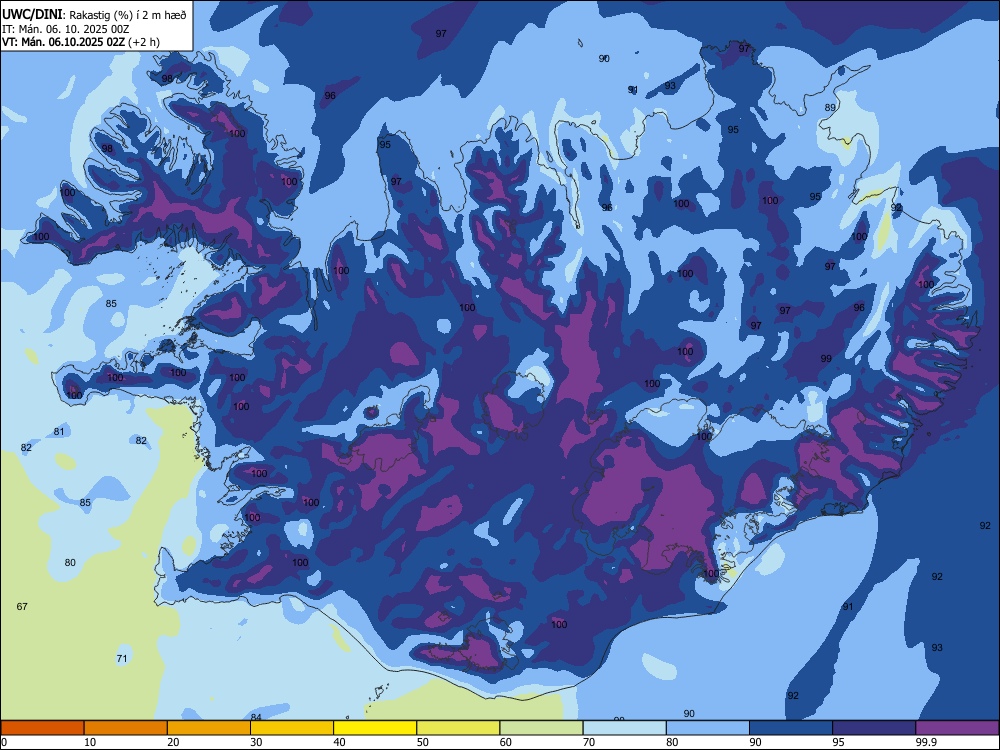1000x750 pixels.
Task: Click the legend tick label "10"
Action: (90, 742)
